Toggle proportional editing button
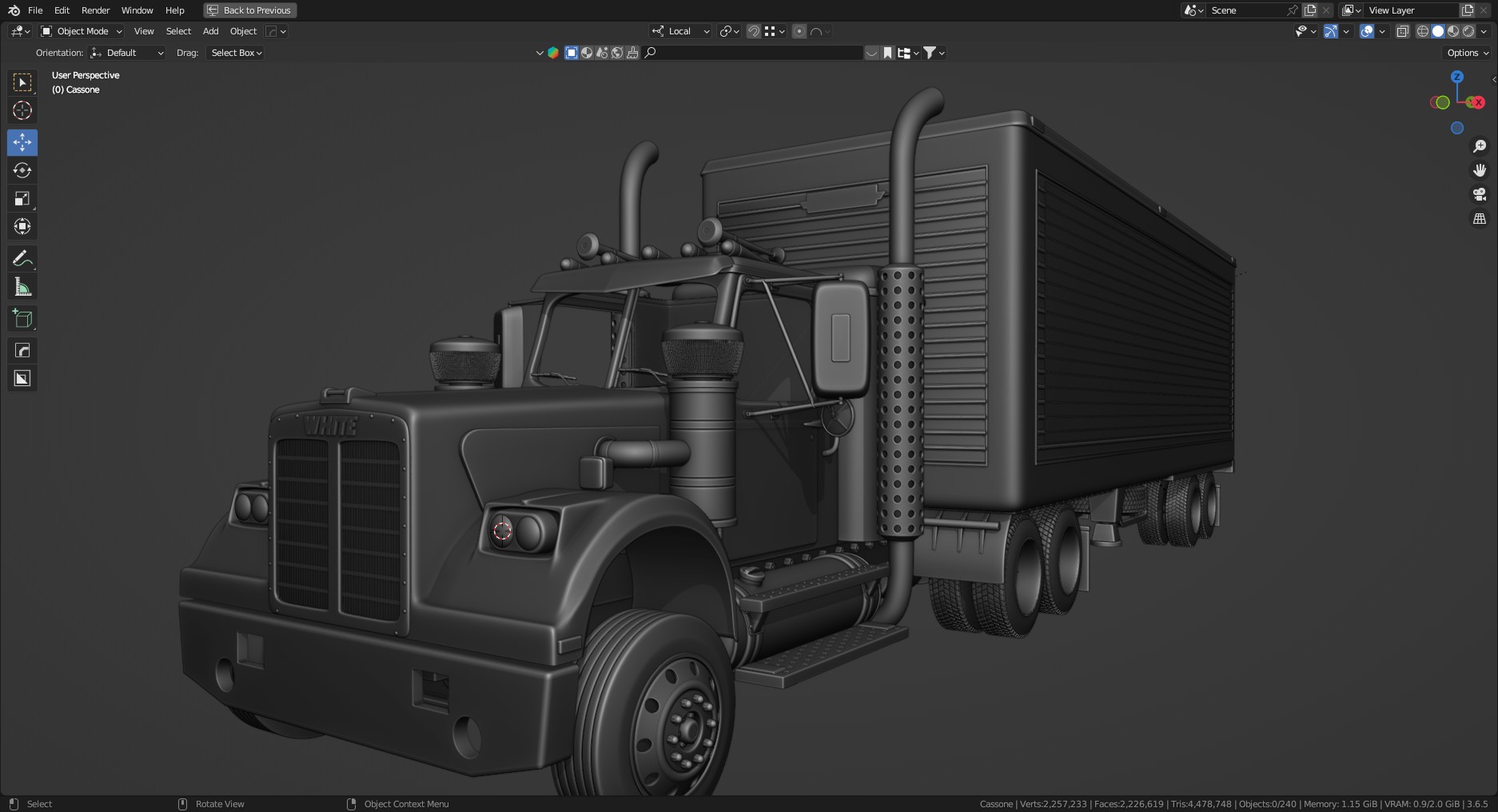The width and height of the screenshot is (1498, 812). pos(799,31)
